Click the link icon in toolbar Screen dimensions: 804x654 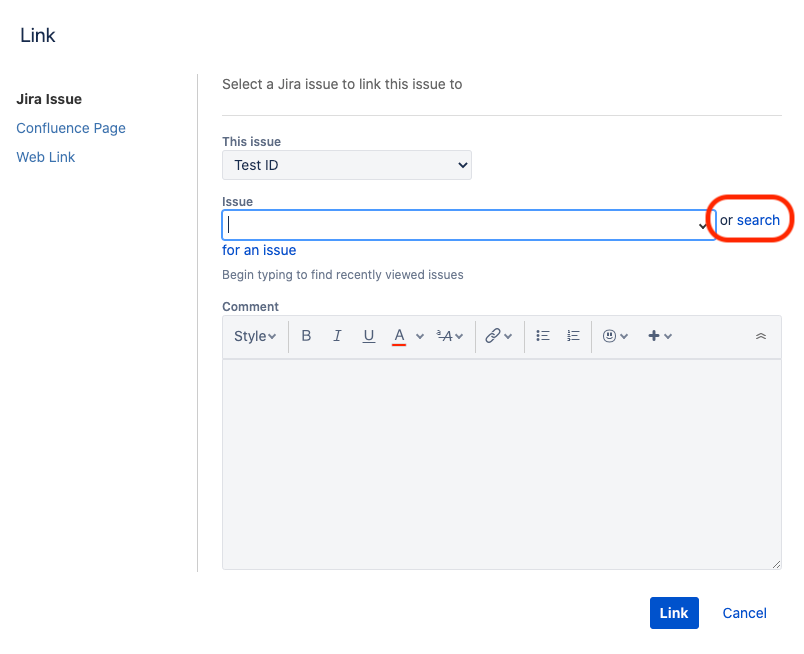point(492,336)
